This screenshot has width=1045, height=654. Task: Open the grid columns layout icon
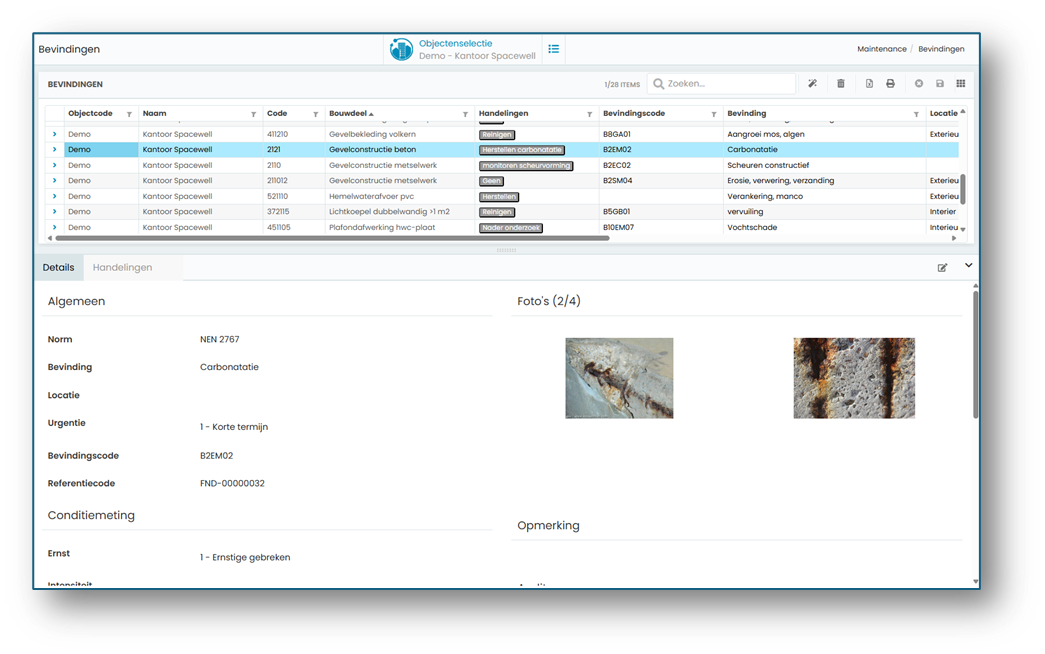[960, 84]
